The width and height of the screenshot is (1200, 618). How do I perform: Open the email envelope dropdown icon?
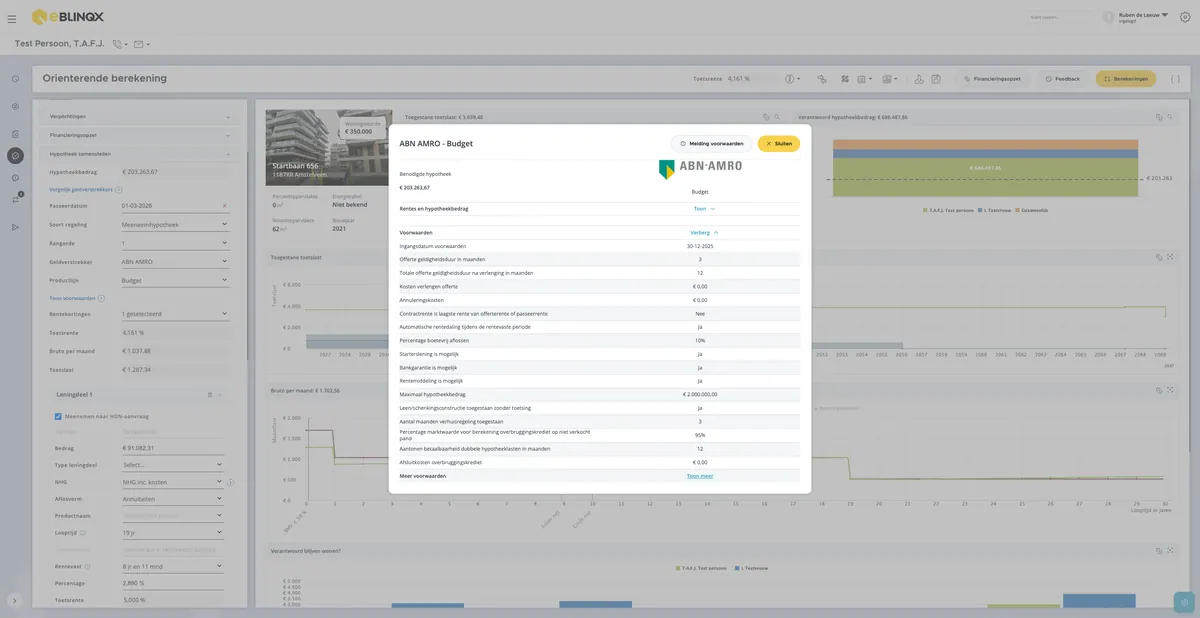(141, 44)
